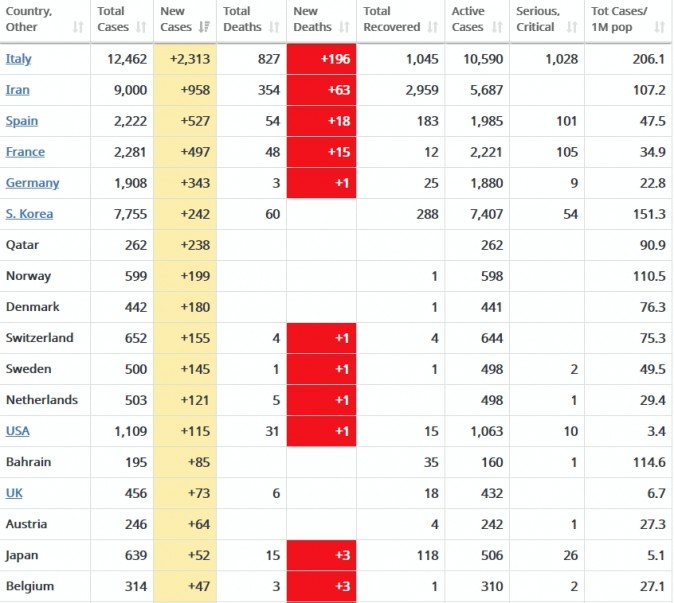The image size is (674, 603).
Task: Click sort arrows icon beside New Deaths
Action: click(345, 27)
